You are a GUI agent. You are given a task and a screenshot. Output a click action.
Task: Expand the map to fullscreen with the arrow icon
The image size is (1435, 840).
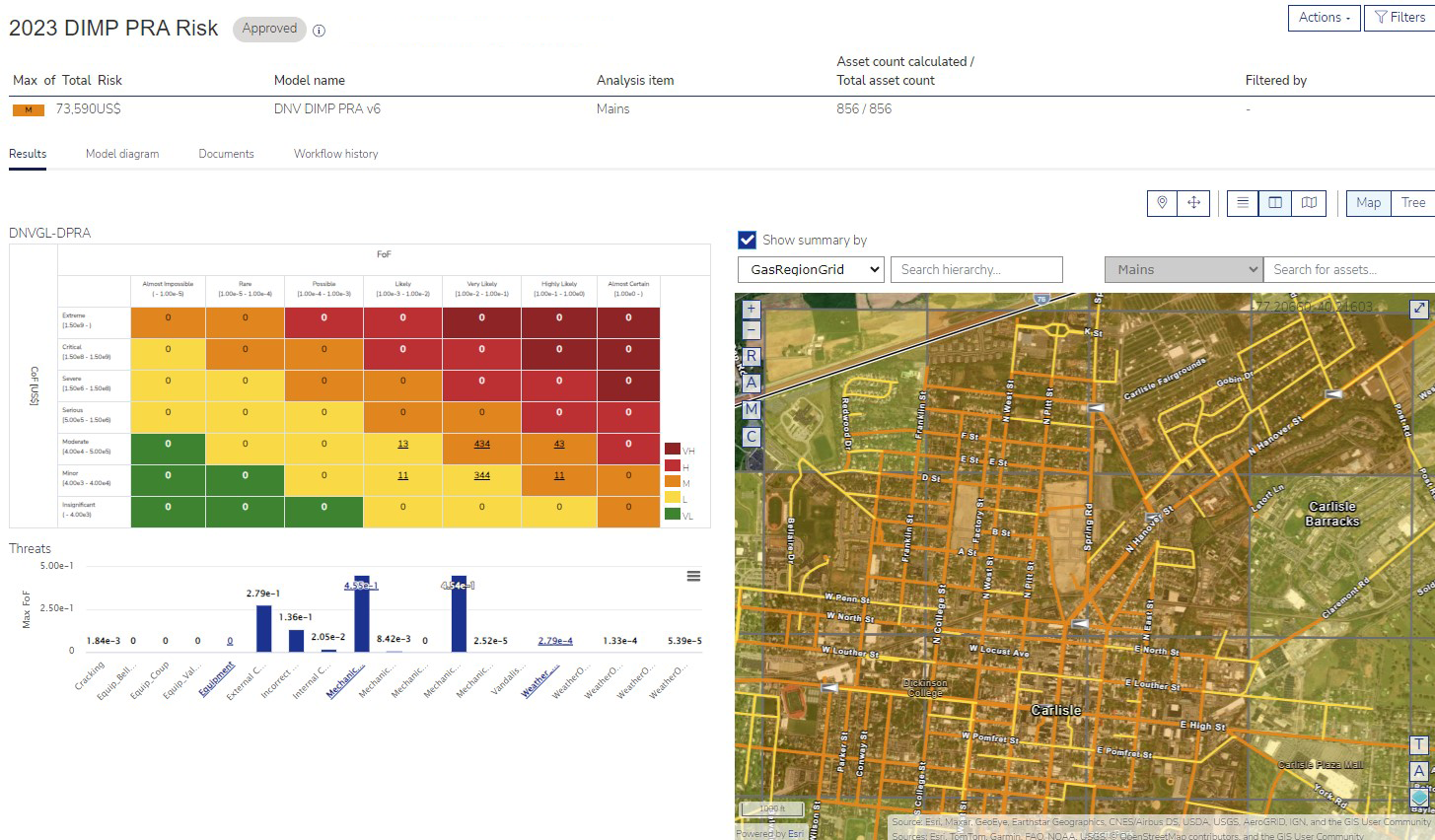pyautogui.click(x=1417, y=309)
